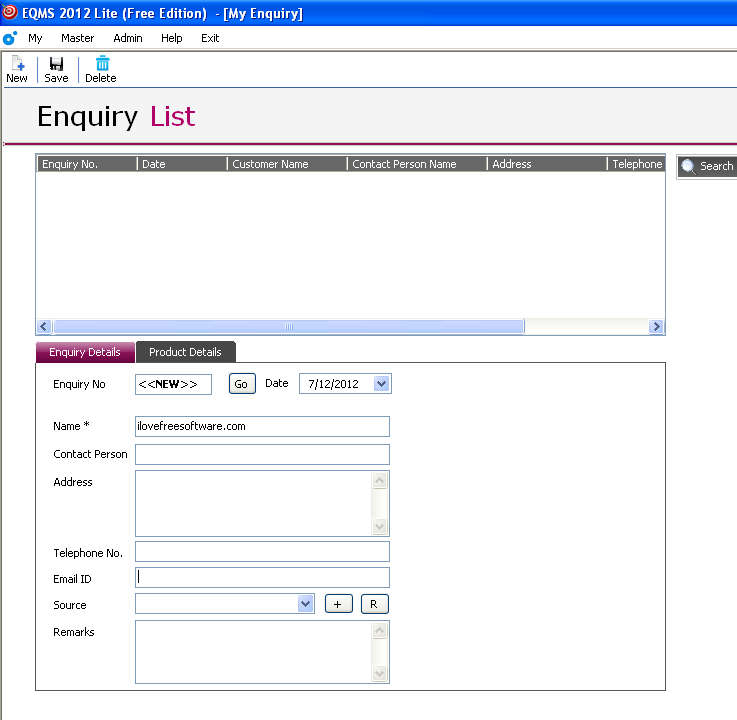
Task: Click the New document toolbar icon
Action: 18,63
